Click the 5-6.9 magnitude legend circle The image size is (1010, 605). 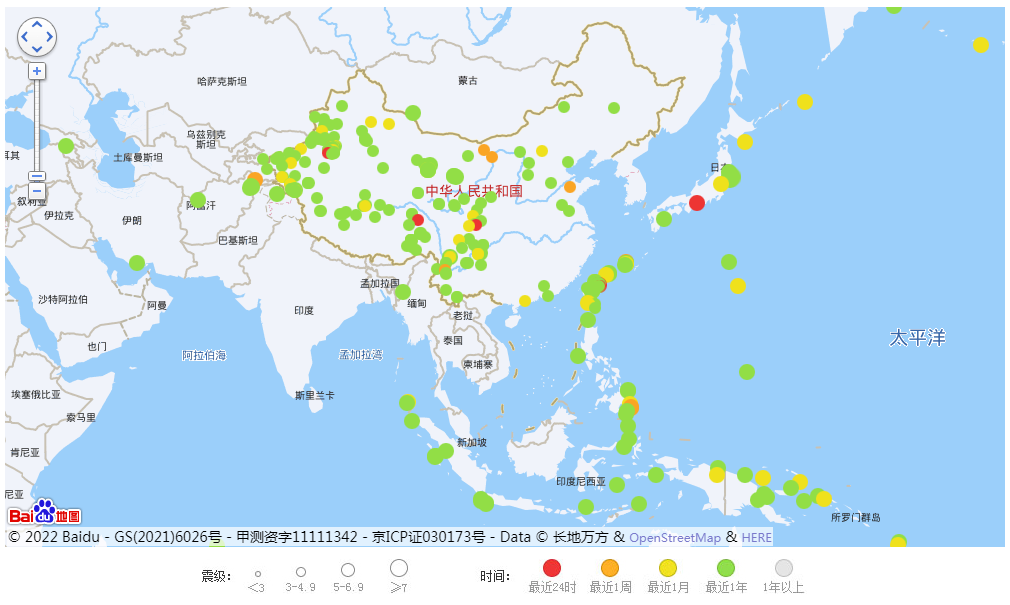coord(348,570)
